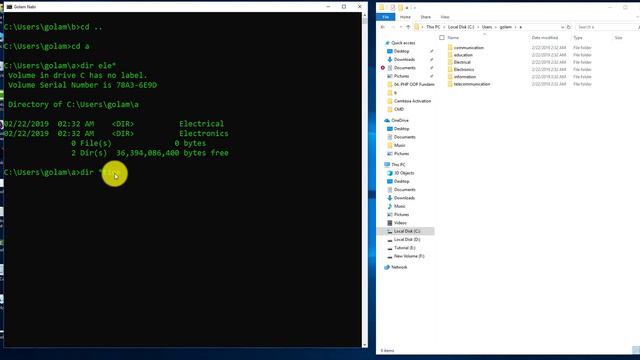640x360 pixels.
Task: Open the information folder icon
Action: point(450,77)
